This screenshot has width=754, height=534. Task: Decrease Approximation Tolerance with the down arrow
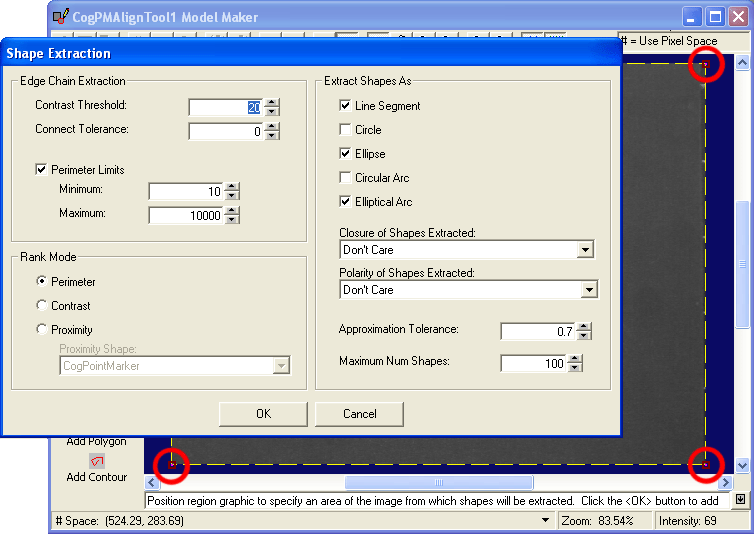pos(584,335)
